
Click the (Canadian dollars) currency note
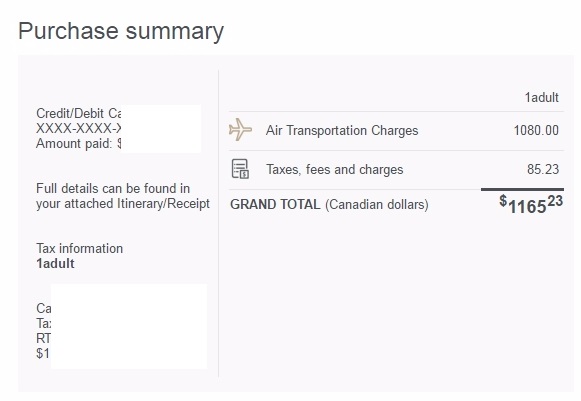coord(377,205)
